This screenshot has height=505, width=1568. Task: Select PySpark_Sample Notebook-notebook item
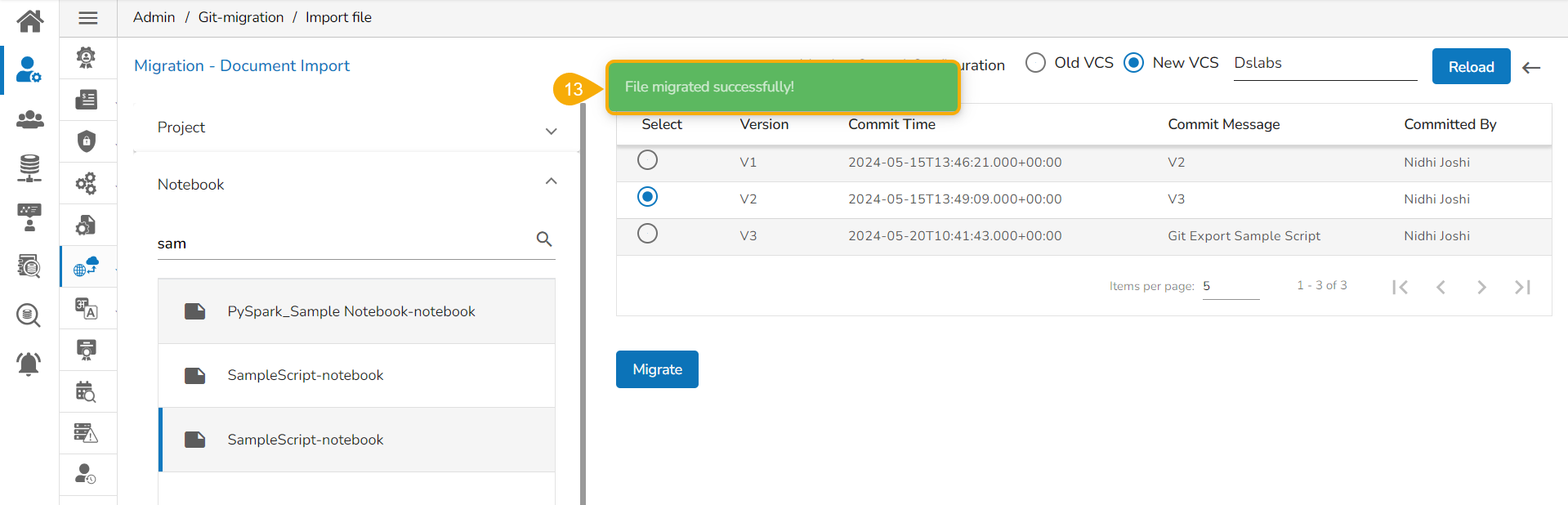tap(351, 311)
